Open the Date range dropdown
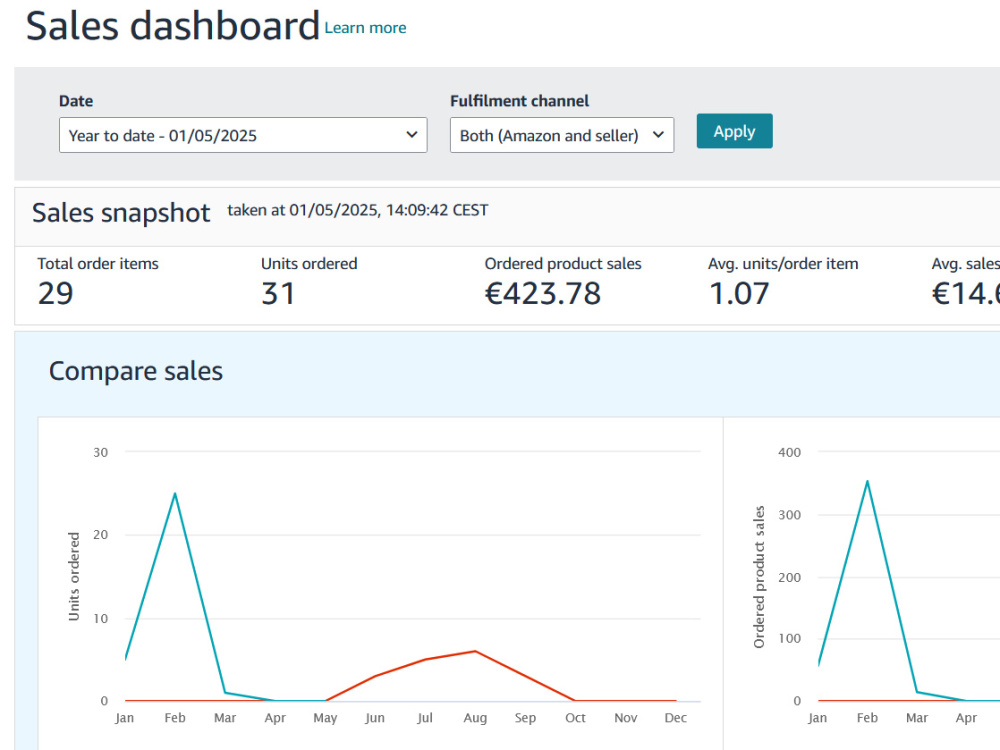This screenshot has height=750, width=1000. (243, 135)
